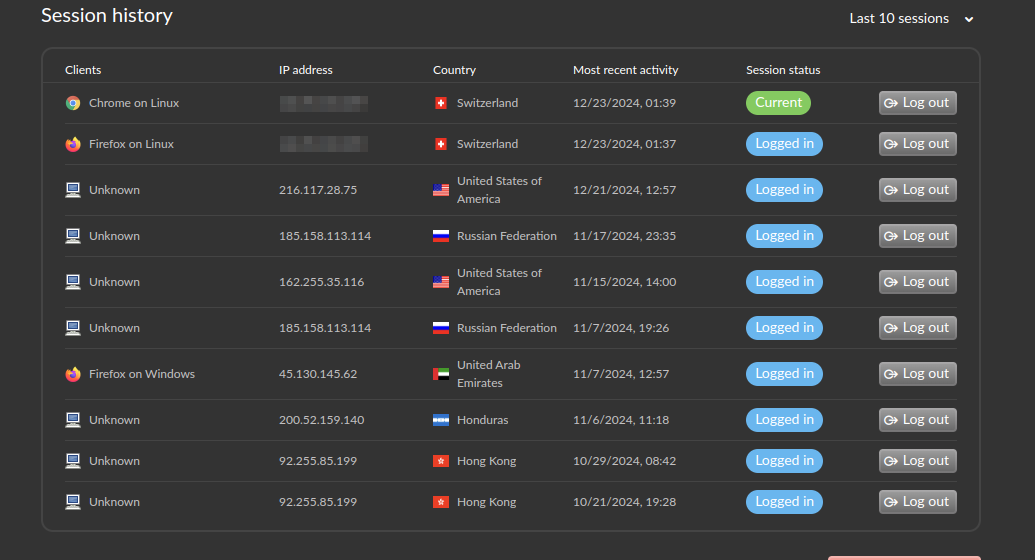The image size is (1035, 560).
Task: Log out the Honduras session
Action: (918, 420)
